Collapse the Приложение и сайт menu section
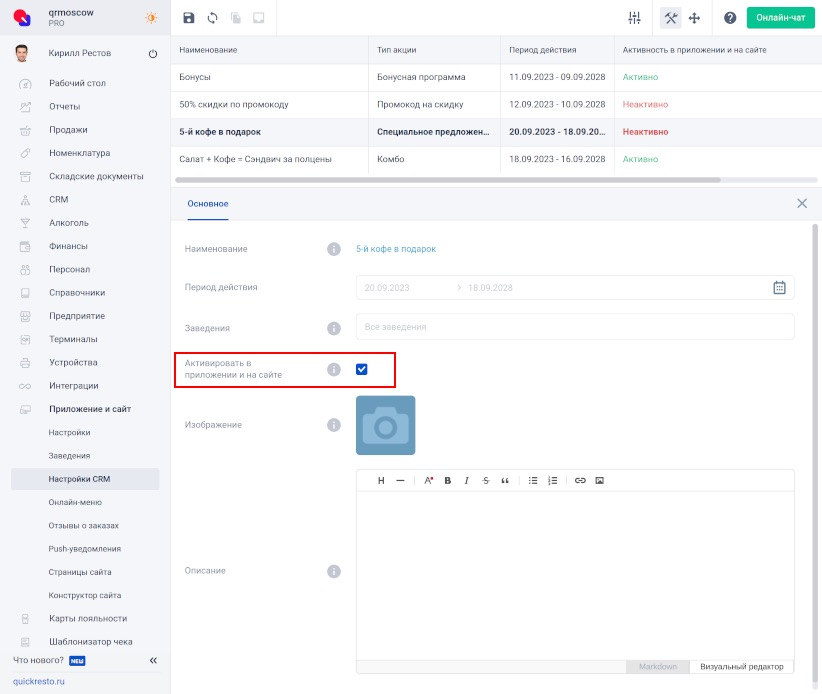Image resolution: width=822 pixels, height=694 pixels. [90, 409]
